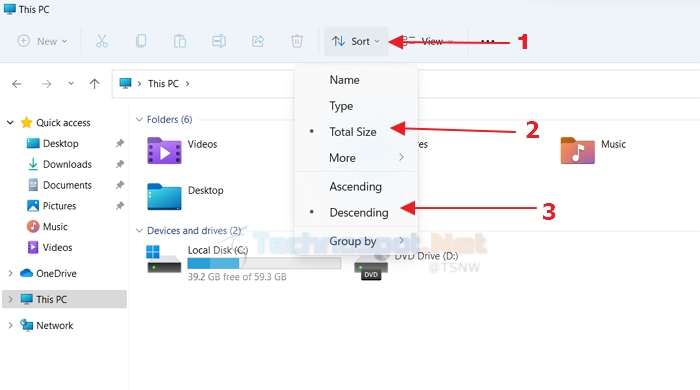Open the Desktop folder icon in Folders
The width and height of the screenshot is (700, 390).
(x=164, y=196)
